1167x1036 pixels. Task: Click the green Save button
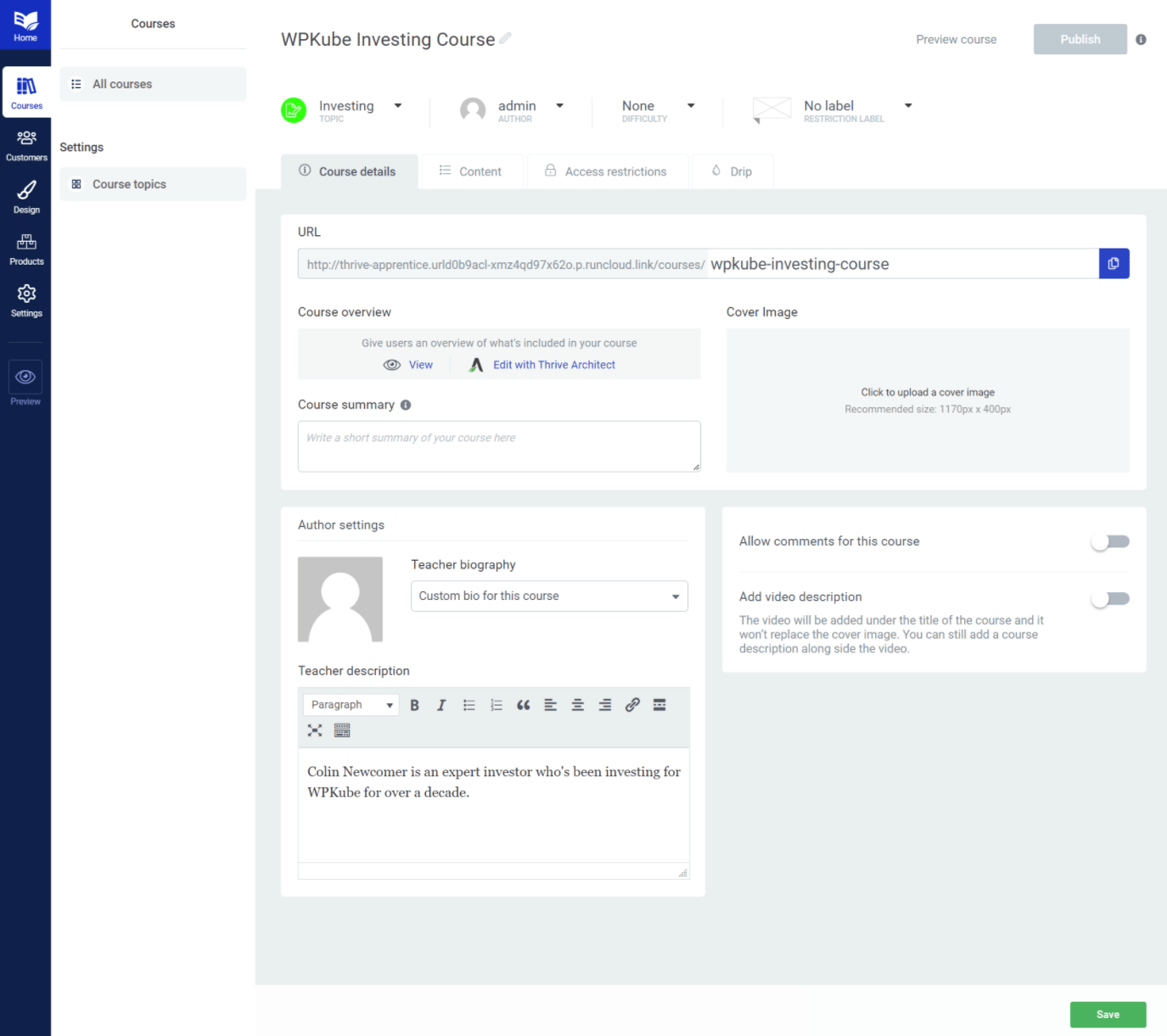1108,1015
